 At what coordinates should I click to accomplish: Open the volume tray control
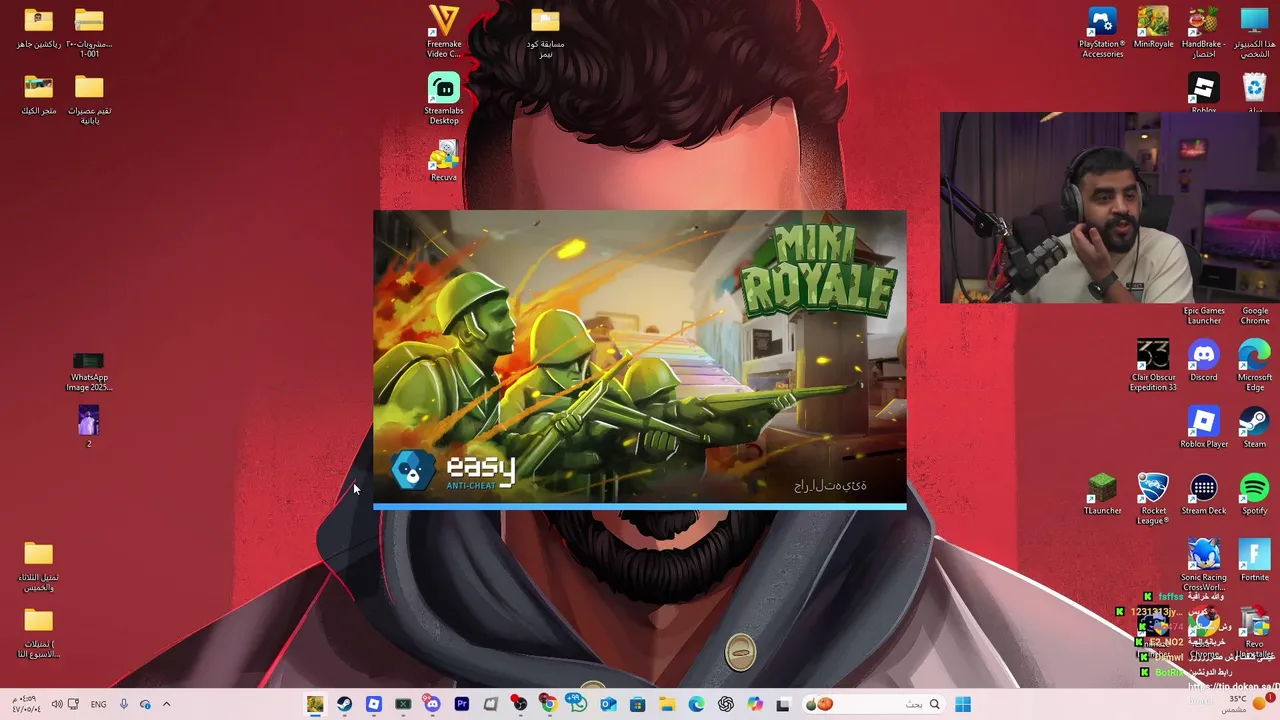click(x=57, y=704)
